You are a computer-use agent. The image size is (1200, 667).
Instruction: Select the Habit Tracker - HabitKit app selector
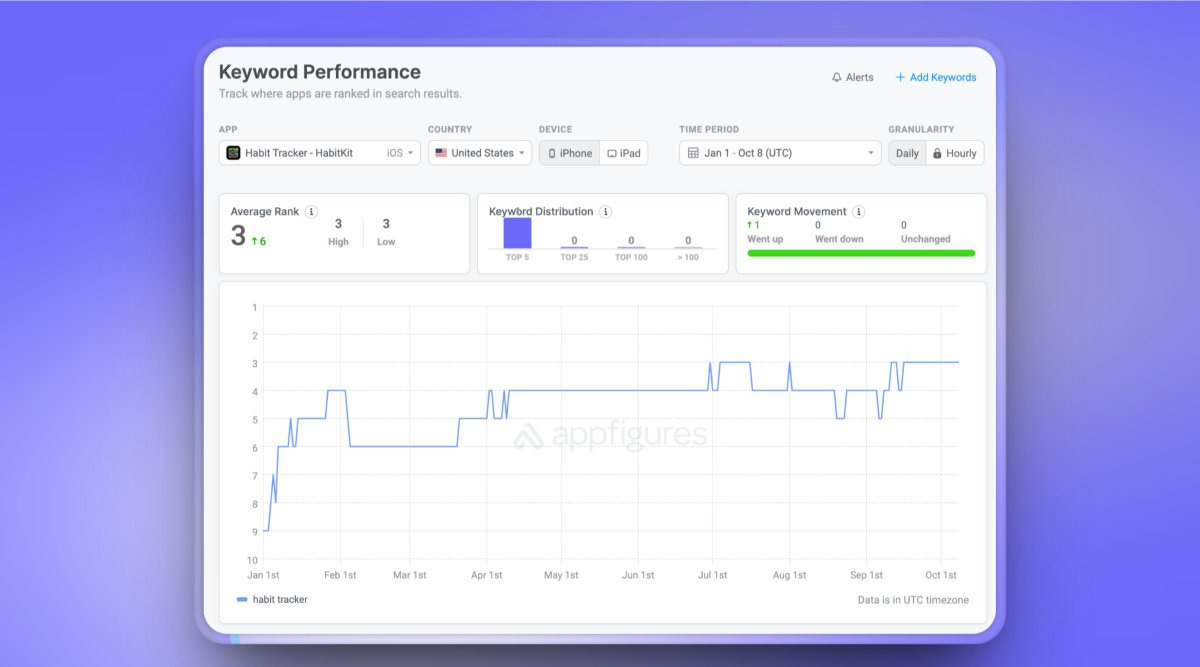(300, 152)
